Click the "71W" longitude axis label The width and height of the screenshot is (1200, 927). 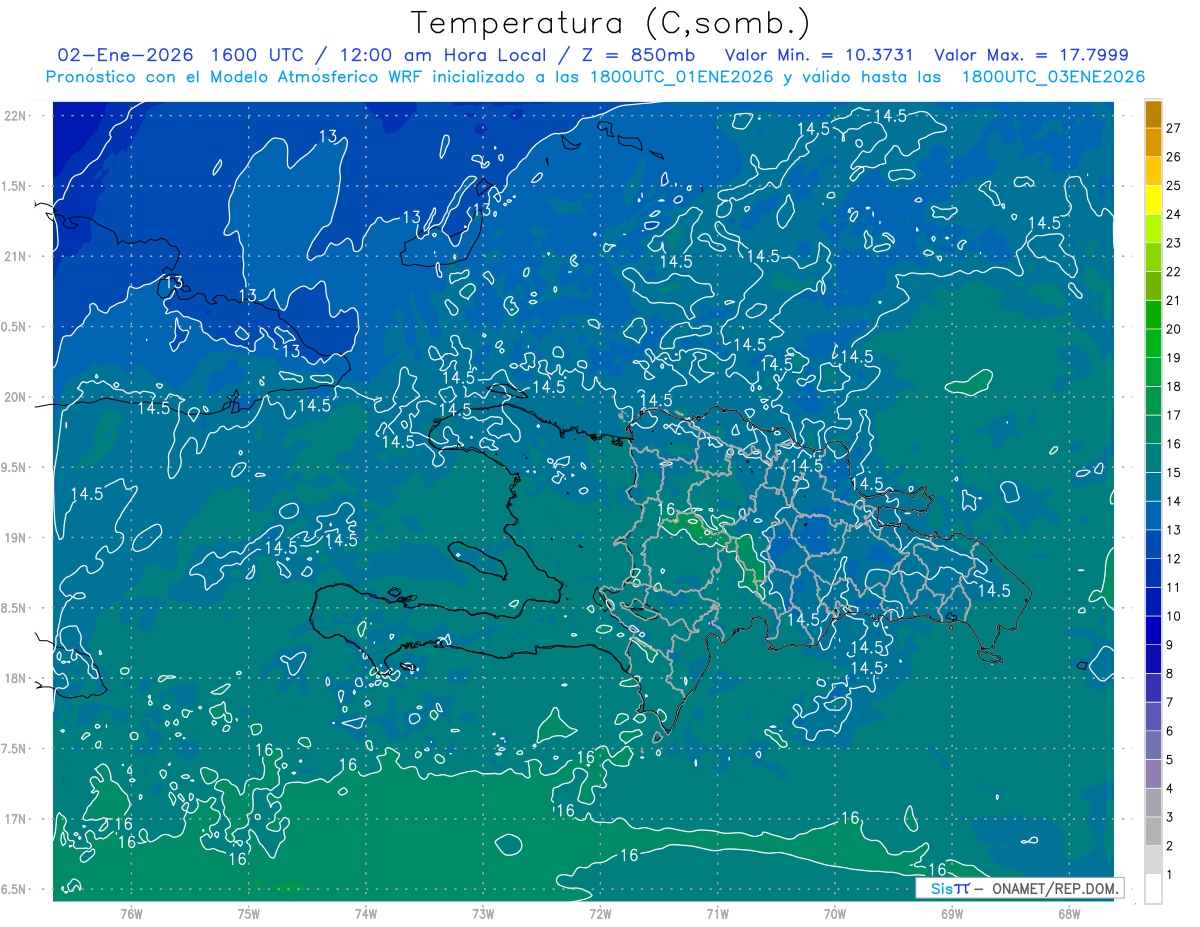click(717, 913)
